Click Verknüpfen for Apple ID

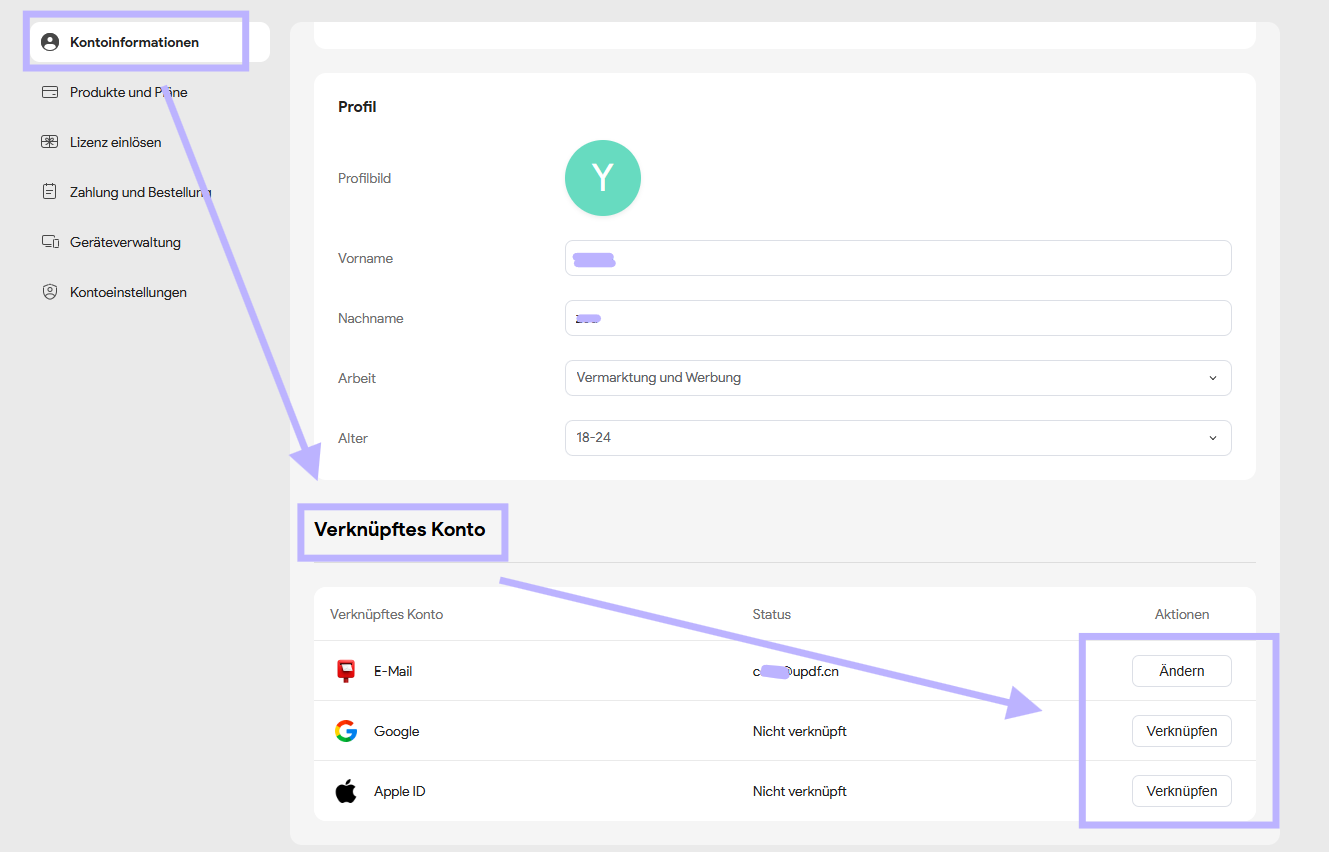pos(1182,791)
